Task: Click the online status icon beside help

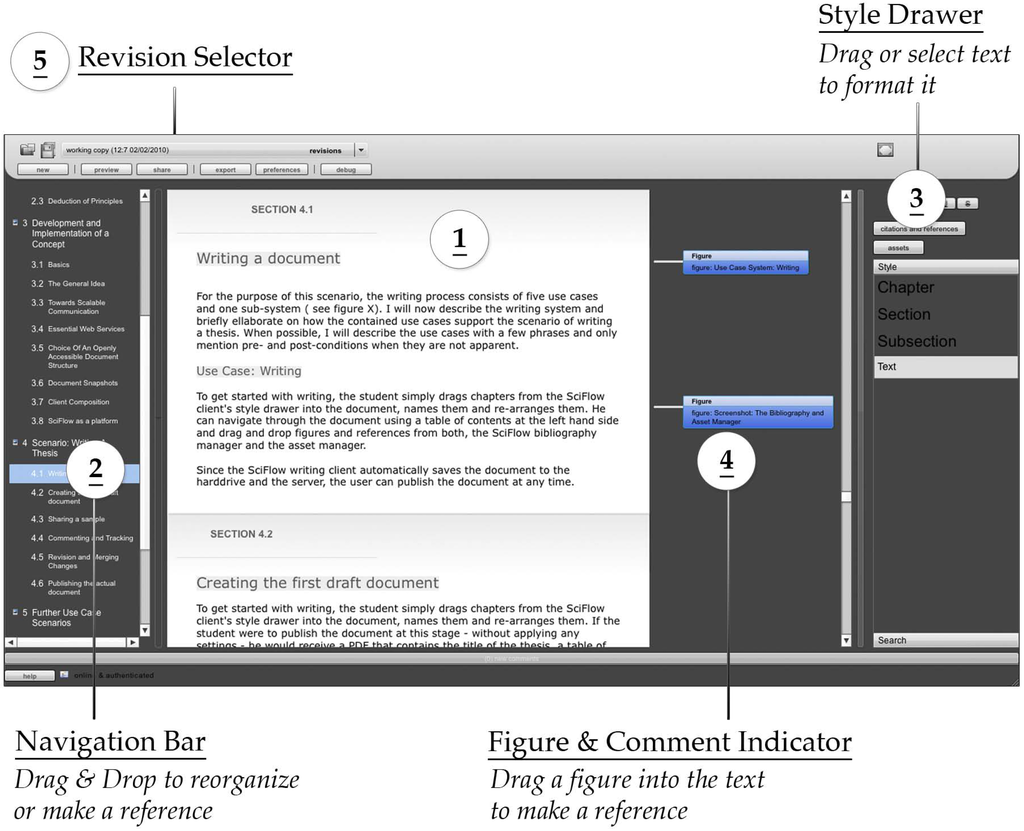Action: 64,674
